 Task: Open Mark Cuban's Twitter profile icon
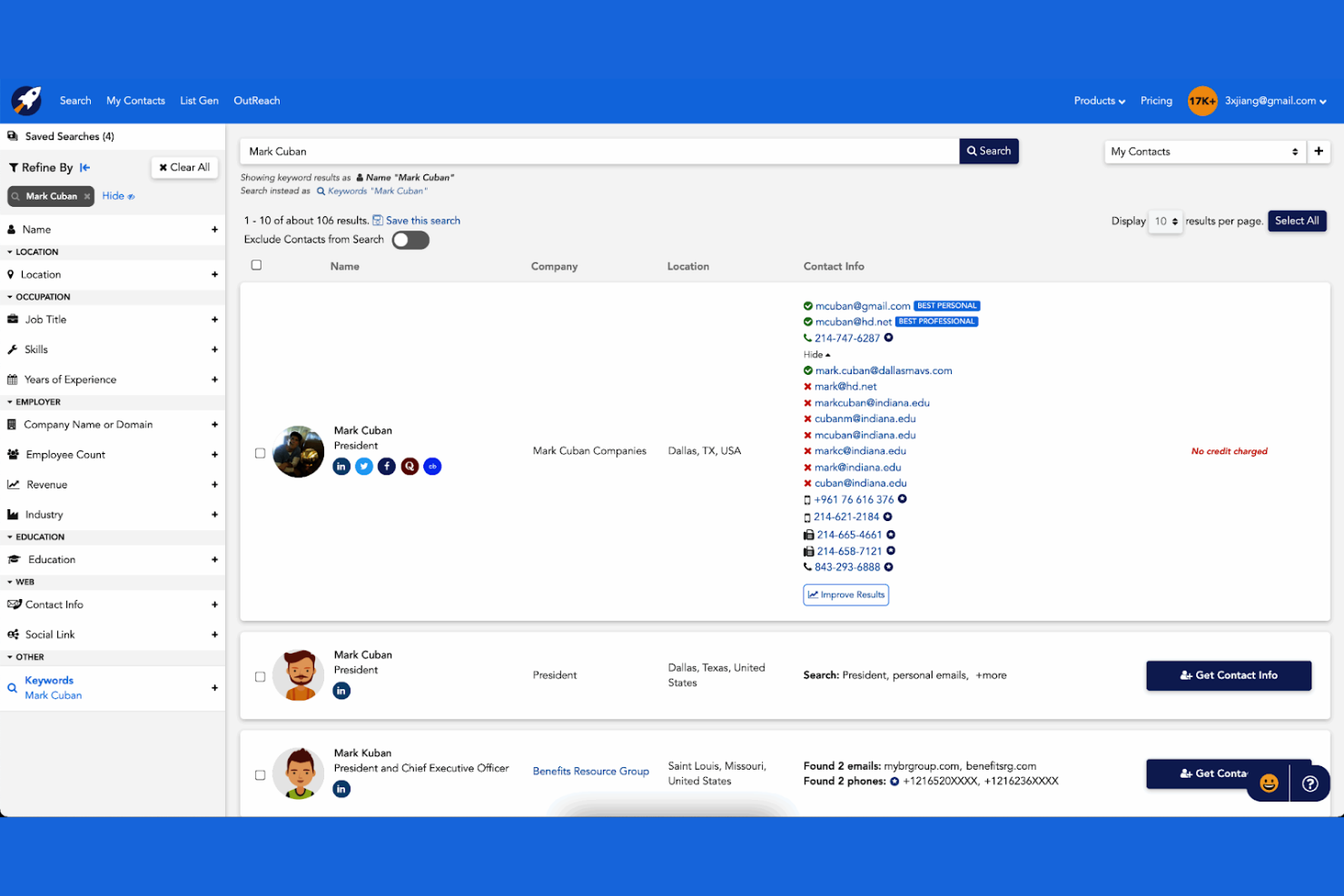(x=364, y=466)
